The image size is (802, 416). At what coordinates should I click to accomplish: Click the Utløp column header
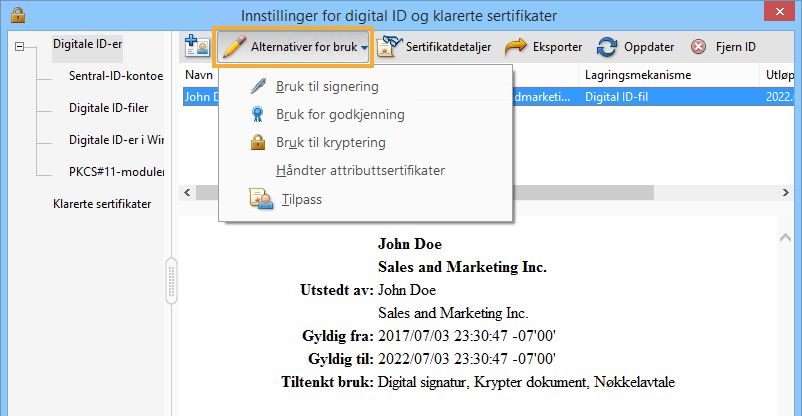click(x=779, y=75)
